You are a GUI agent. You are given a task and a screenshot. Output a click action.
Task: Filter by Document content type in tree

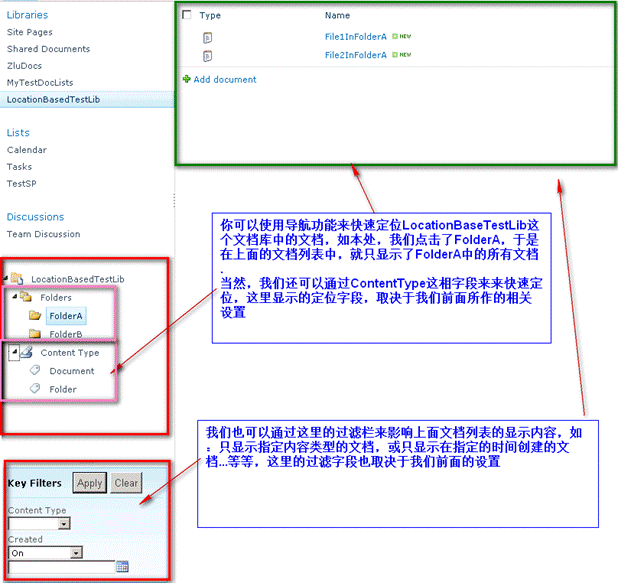[72, 371]
